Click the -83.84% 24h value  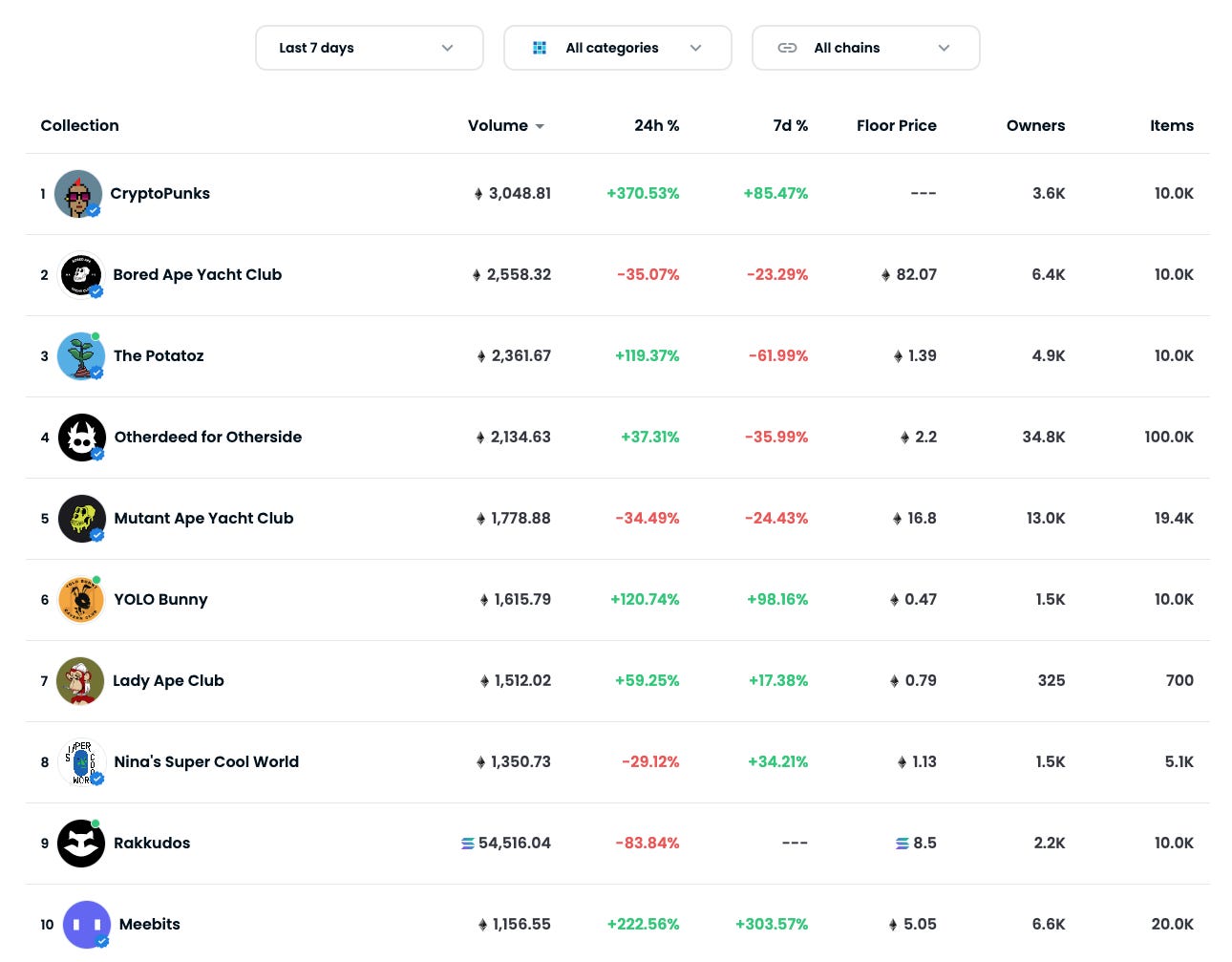(x=648, y=843)
